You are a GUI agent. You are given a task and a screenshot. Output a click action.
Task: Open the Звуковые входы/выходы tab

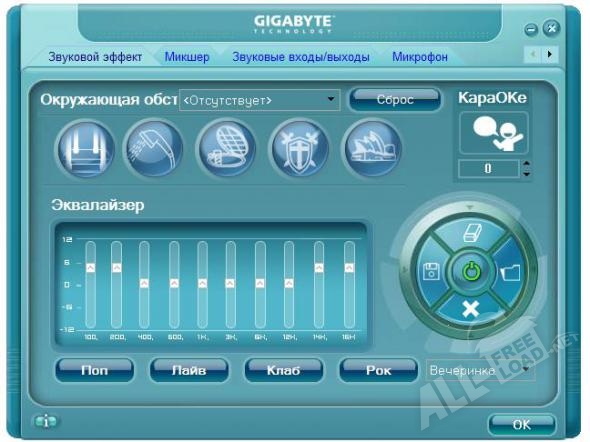tap(301, 57)
